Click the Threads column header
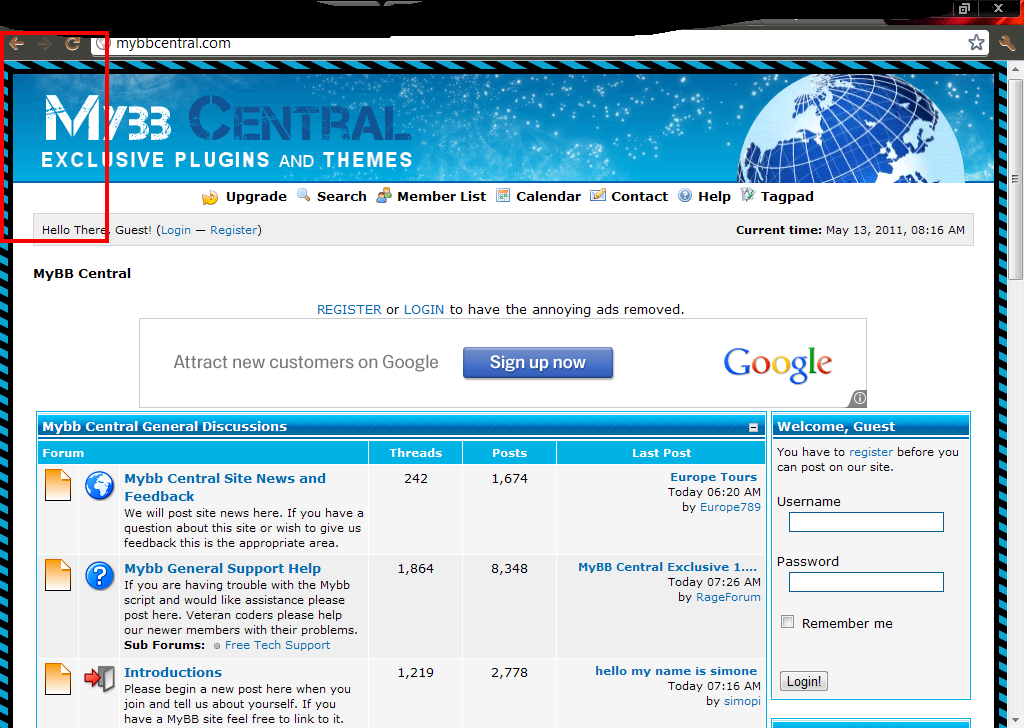 pyautogui.click(x=416, y=453)
